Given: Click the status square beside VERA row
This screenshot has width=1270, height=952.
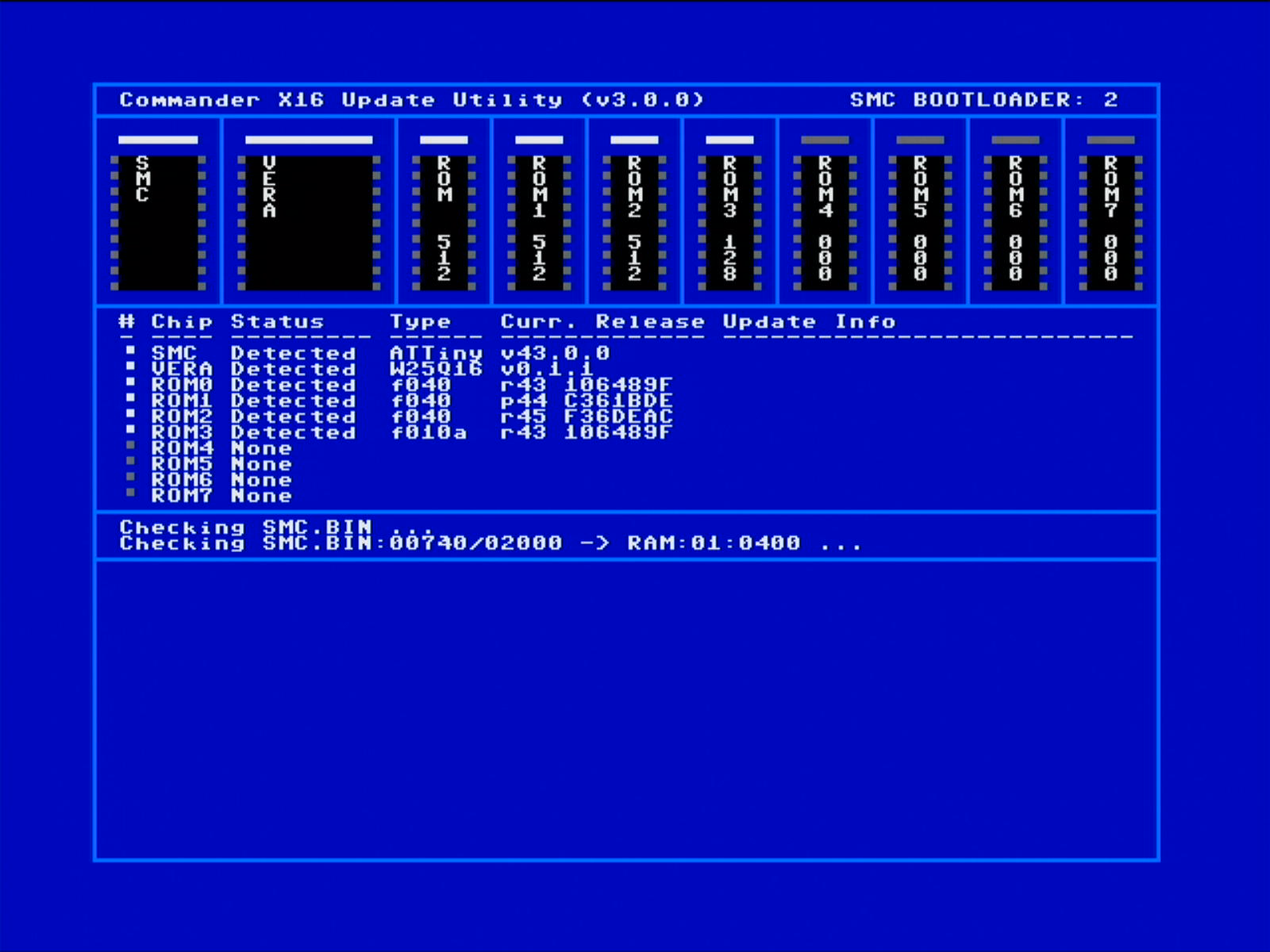Looking at the screenshot, I should coord(130,366).
